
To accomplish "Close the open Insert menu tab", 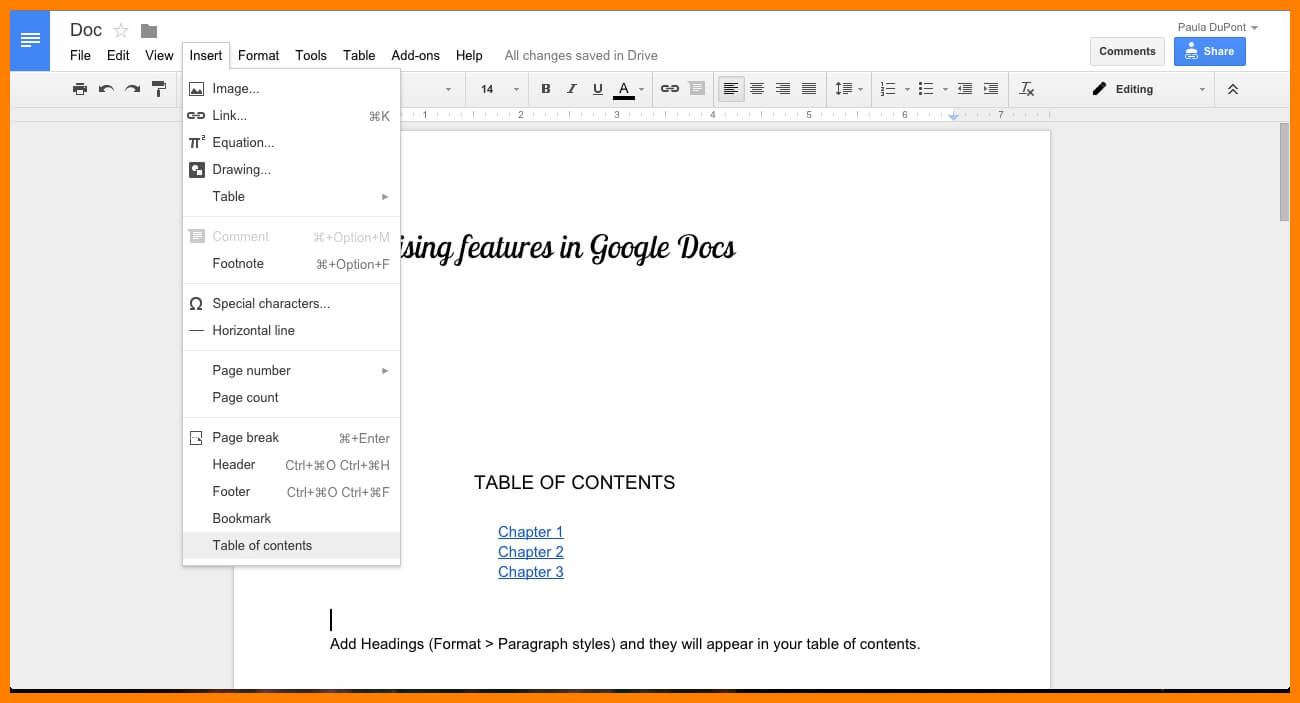I will pyautogui.click(x=206, y=55).
